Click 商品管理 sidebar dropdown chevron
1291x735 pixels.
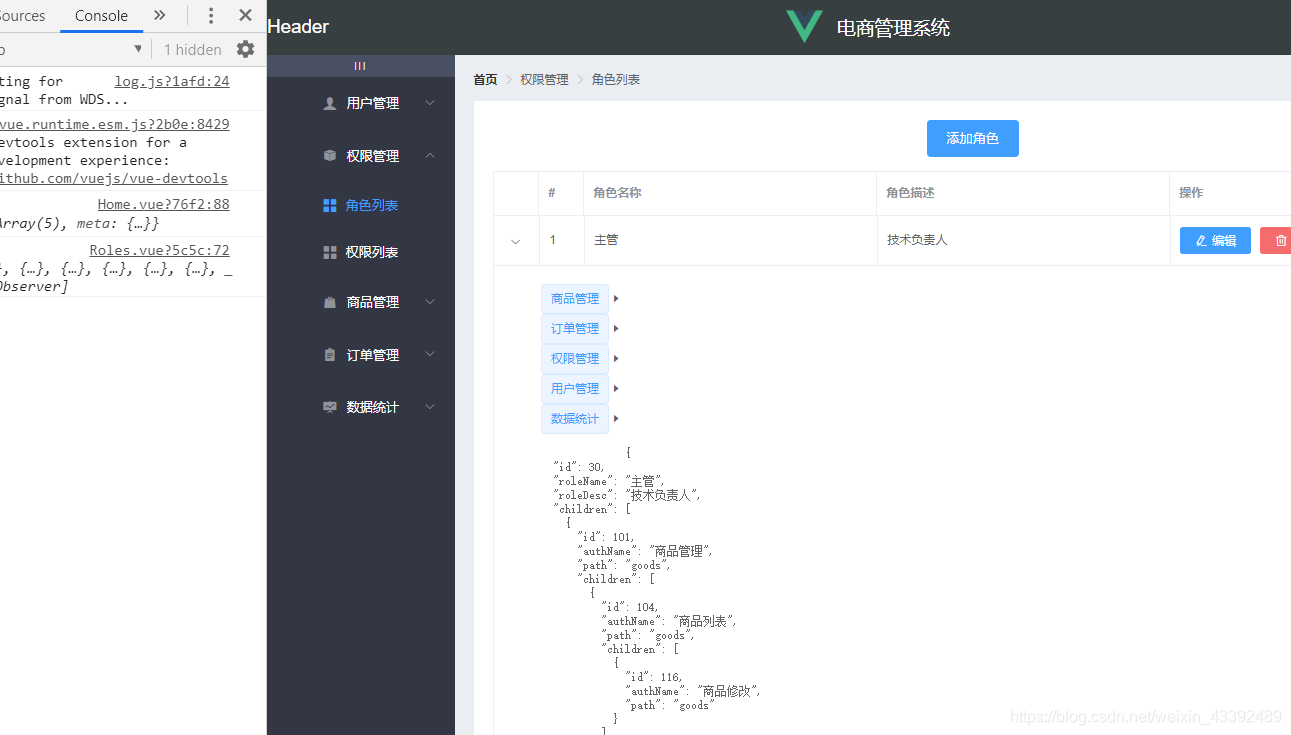[430, 302]
